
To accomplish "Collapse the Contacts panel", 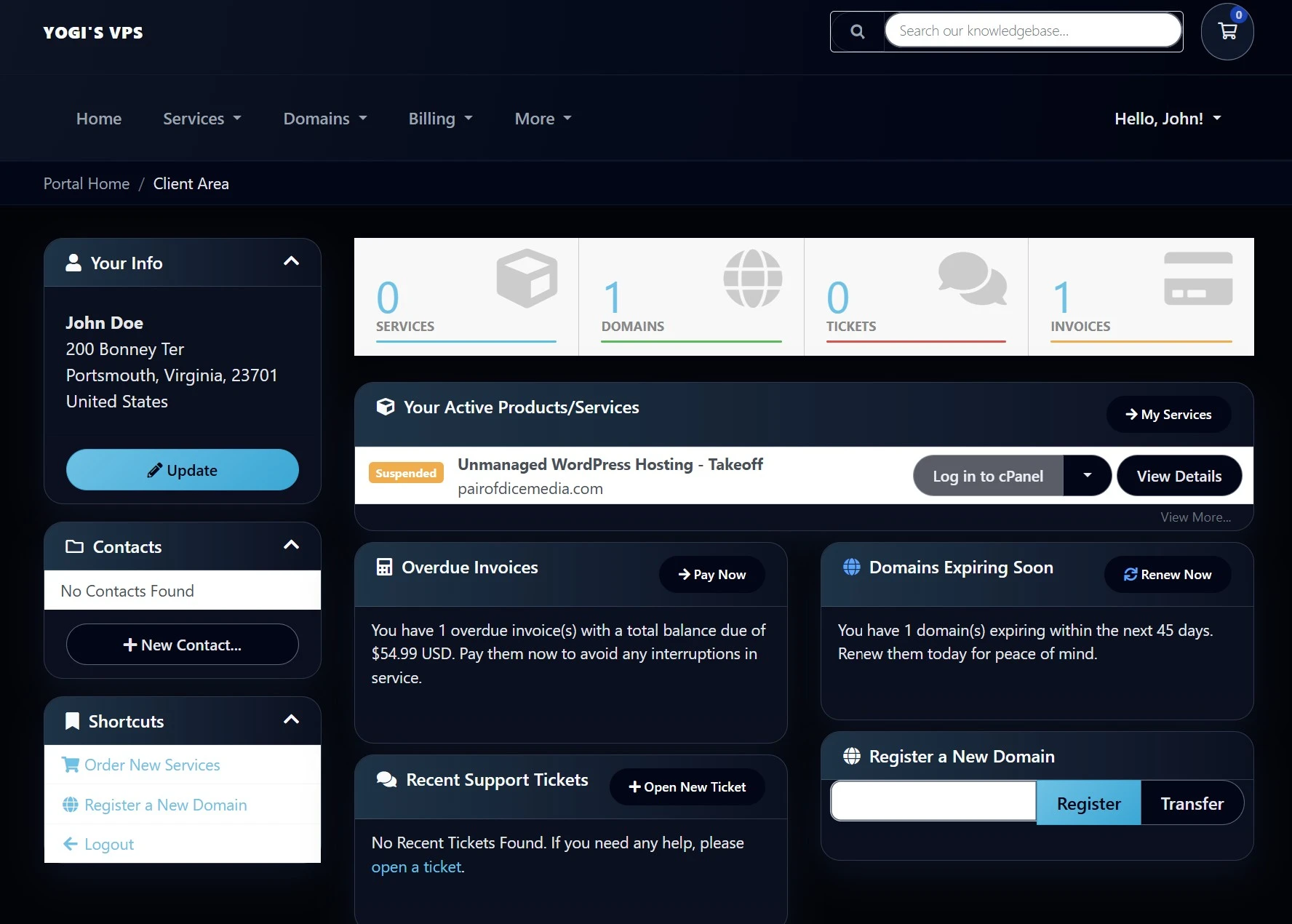I will click(x=291, y=546).
